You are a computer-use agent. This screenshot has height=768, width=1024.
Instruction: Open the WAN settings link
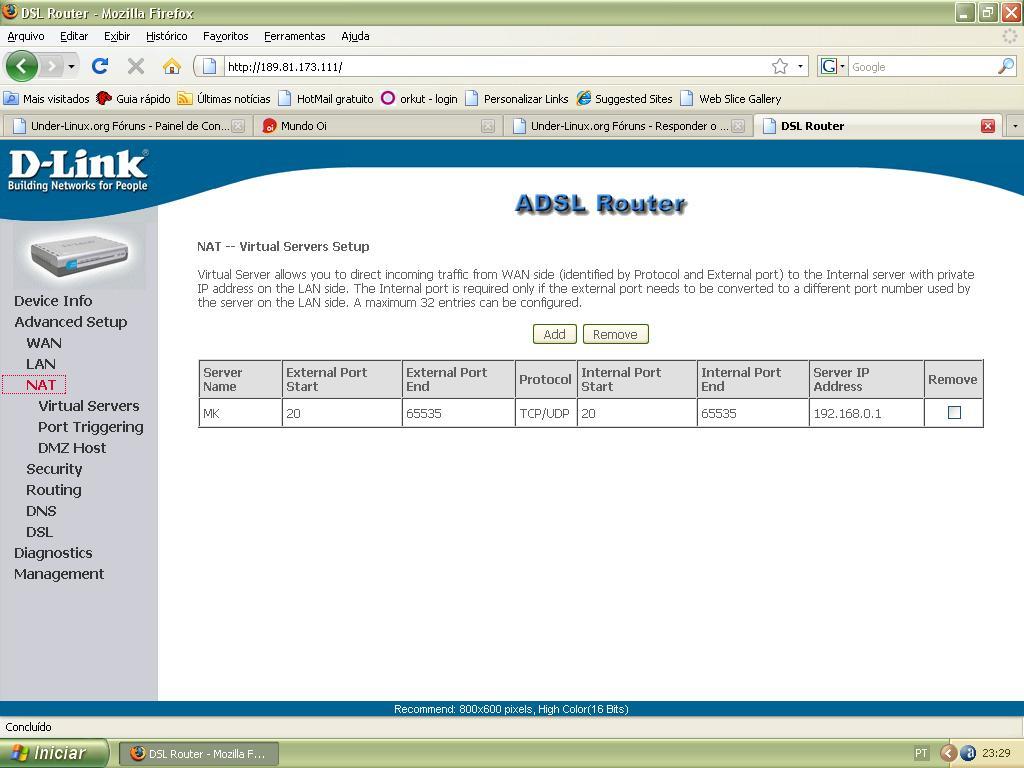44,343
